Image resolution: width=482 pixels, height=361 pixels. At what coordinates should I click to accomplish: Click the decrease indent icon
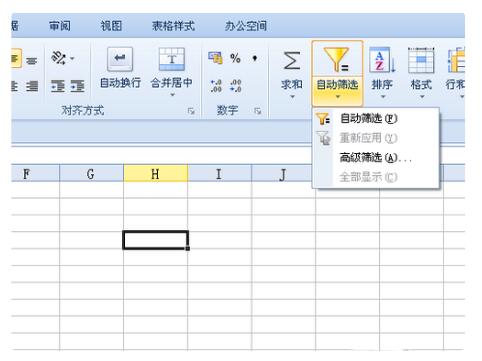point(58,86)
